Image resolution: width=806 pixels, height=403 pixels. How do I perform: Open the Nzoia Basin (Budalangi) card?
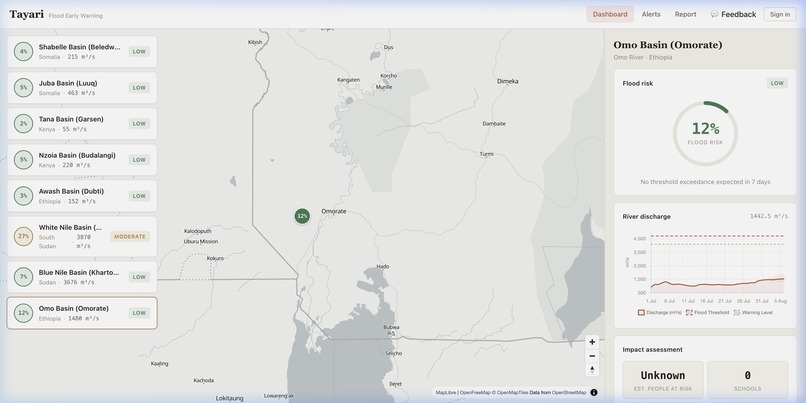(82, 160)
